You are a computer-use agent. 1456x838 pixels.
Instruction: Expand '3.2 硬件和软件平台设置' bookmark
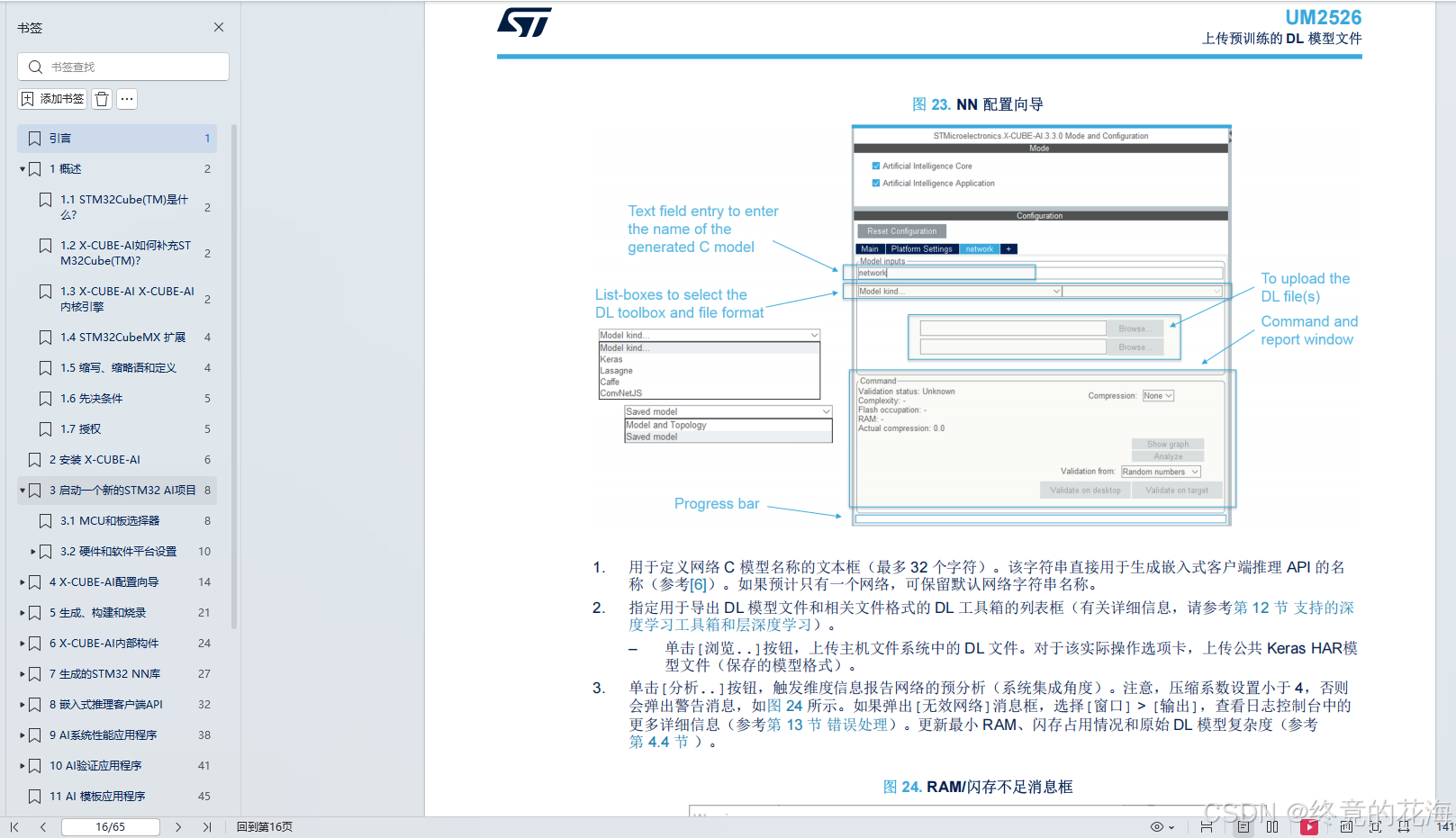click(x=33, y=552)
